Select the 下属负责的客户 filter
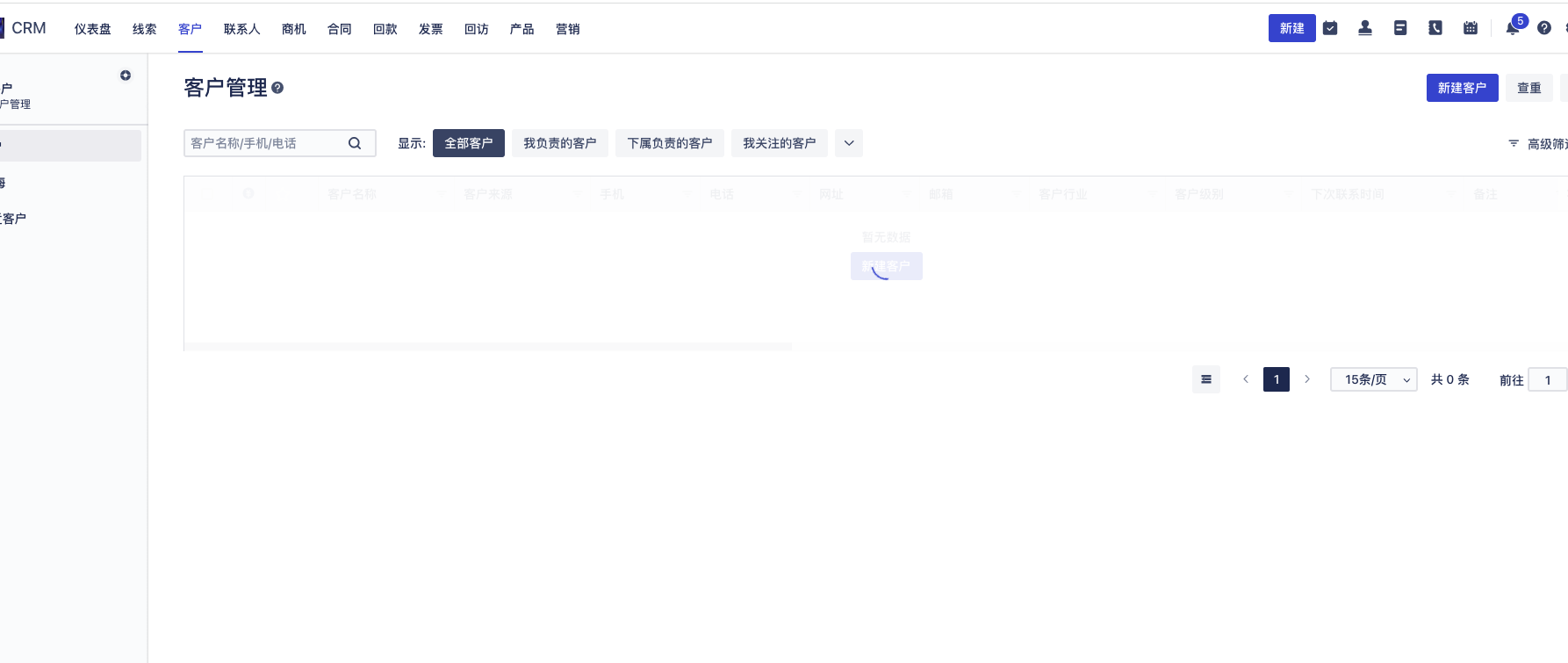This screenshot has height=663, width=1568. coord(670,143)
